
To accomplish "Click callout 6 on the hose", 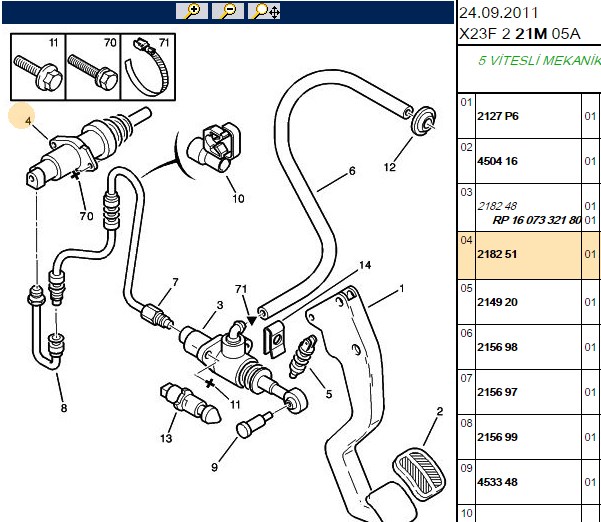I will click(352, 171).
